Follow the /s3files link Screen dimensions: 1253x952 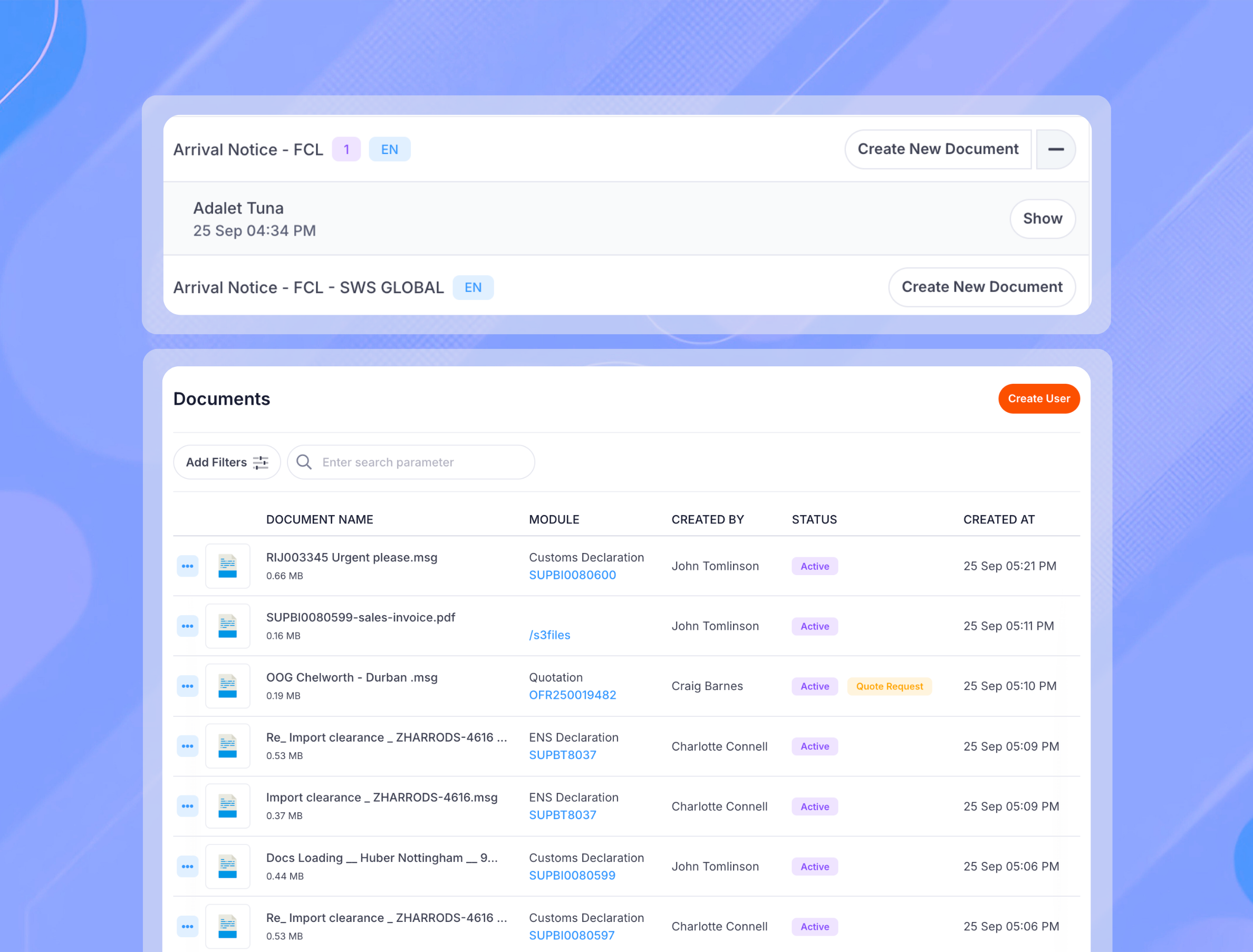coord(550,635)
